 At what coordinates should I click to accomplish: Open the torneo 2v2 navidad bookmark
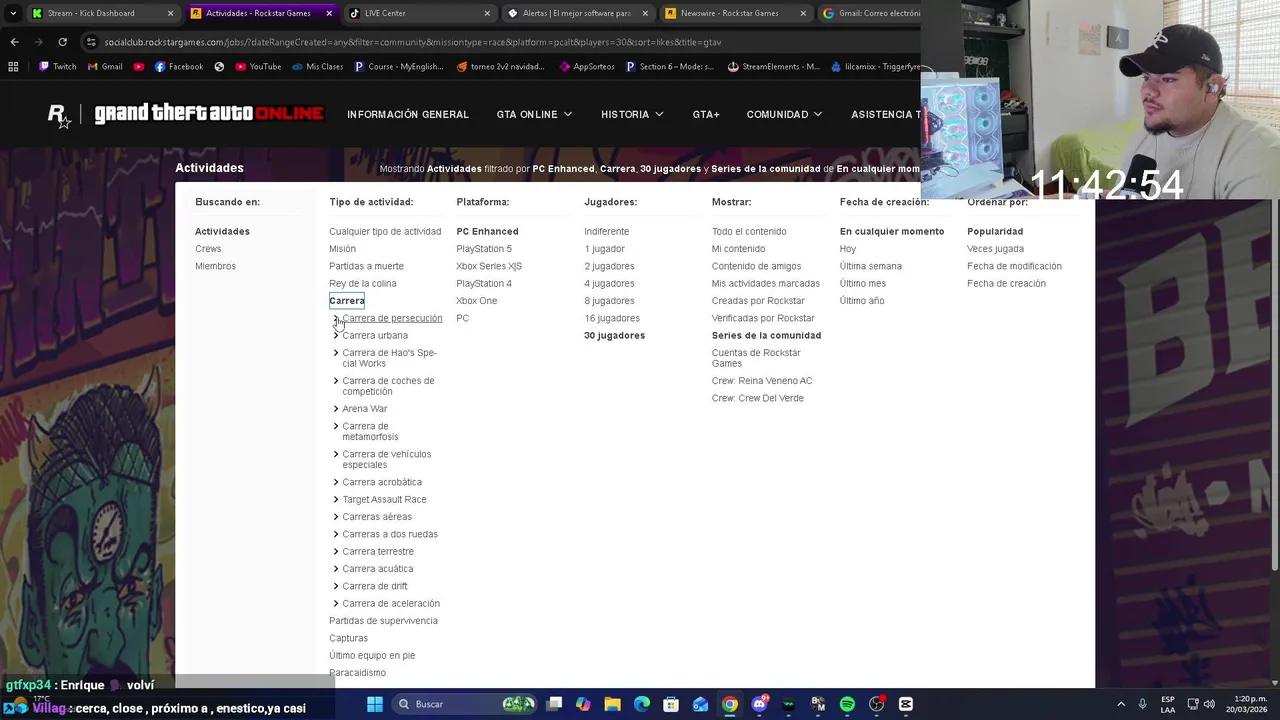coord(500,67)
